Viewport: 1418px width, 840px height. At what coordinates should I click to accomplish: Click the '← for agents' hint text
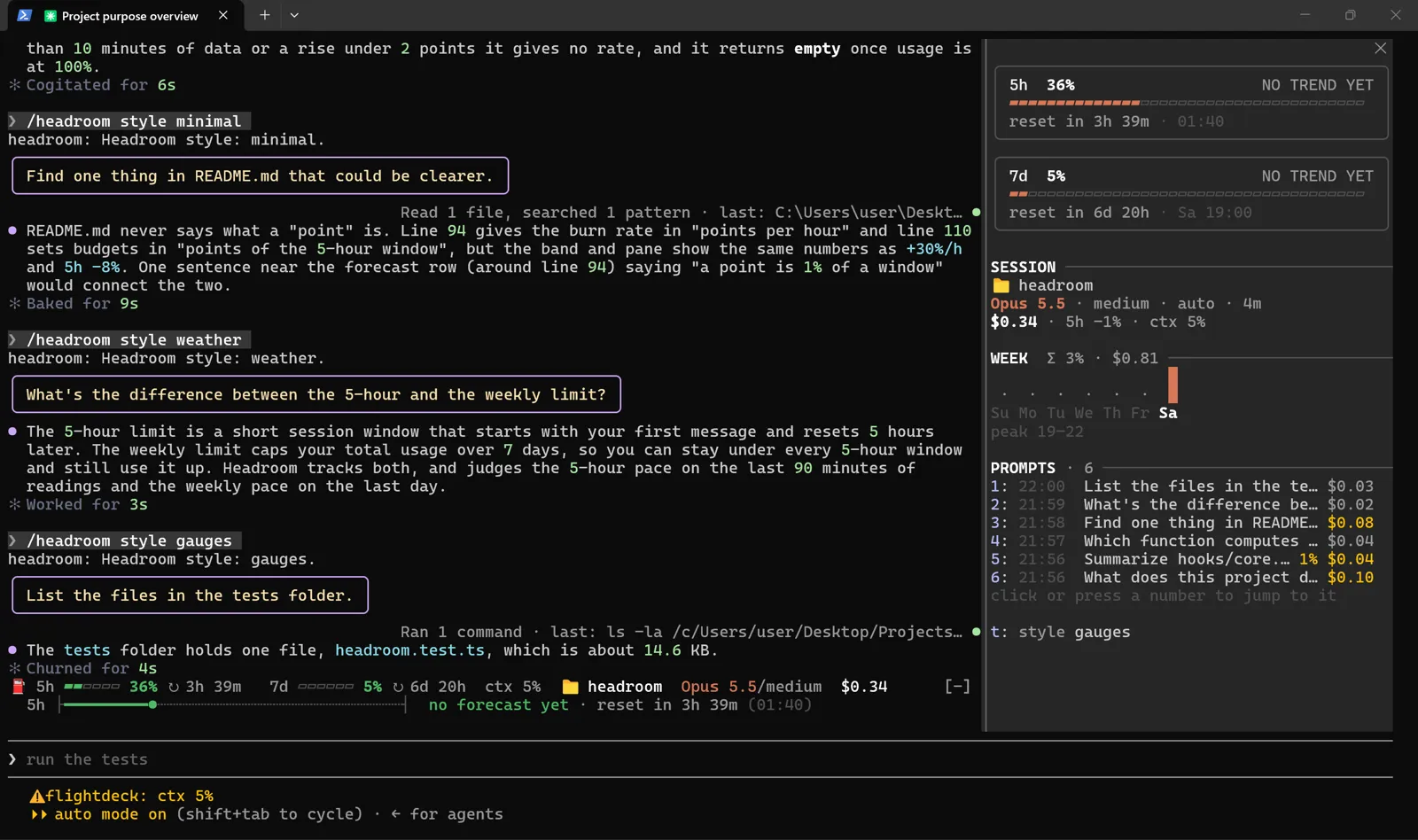click(447, 814)
